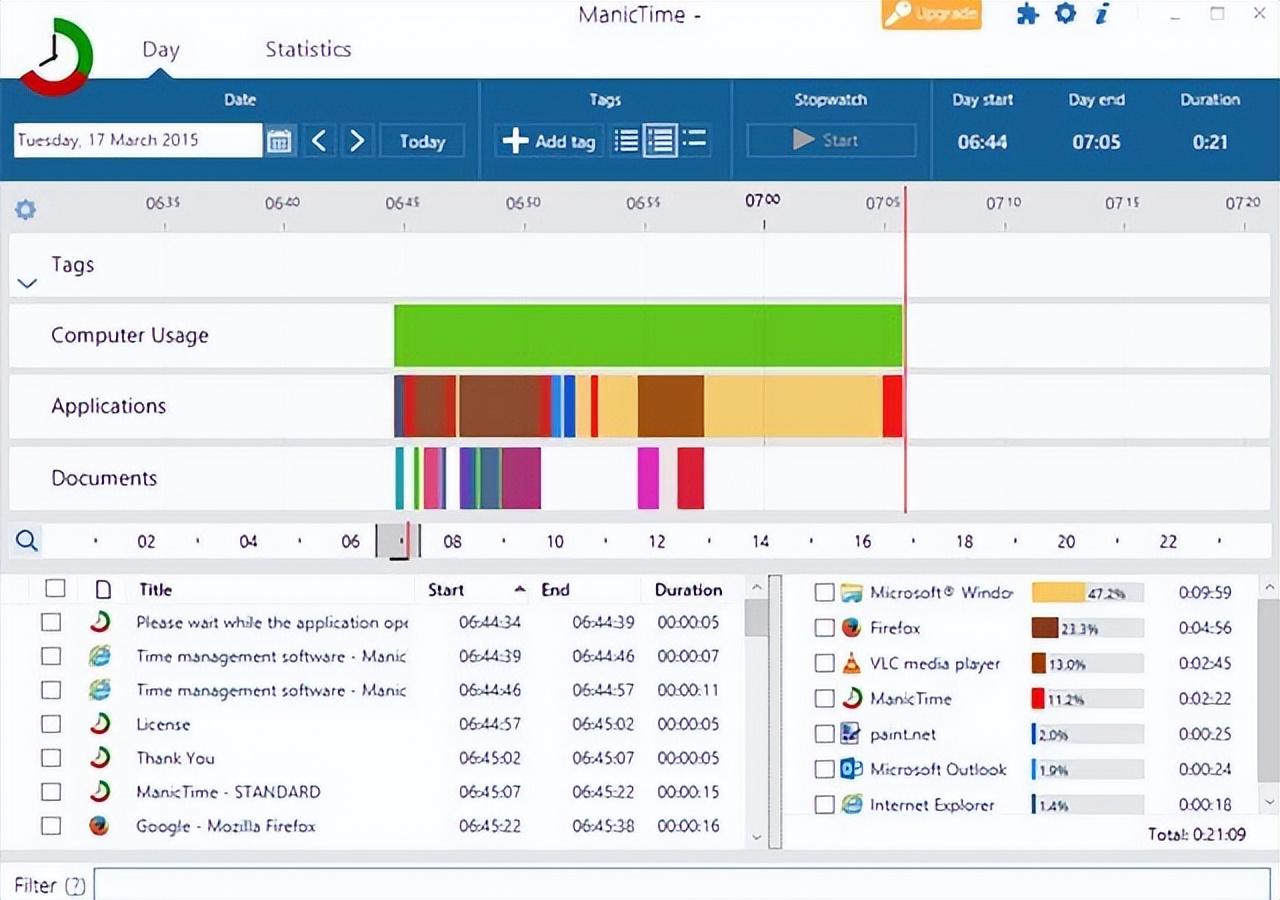This screenshot has height=900, width=1280.
Task: Switch to the Statistics tab
Action: (308, 49)
